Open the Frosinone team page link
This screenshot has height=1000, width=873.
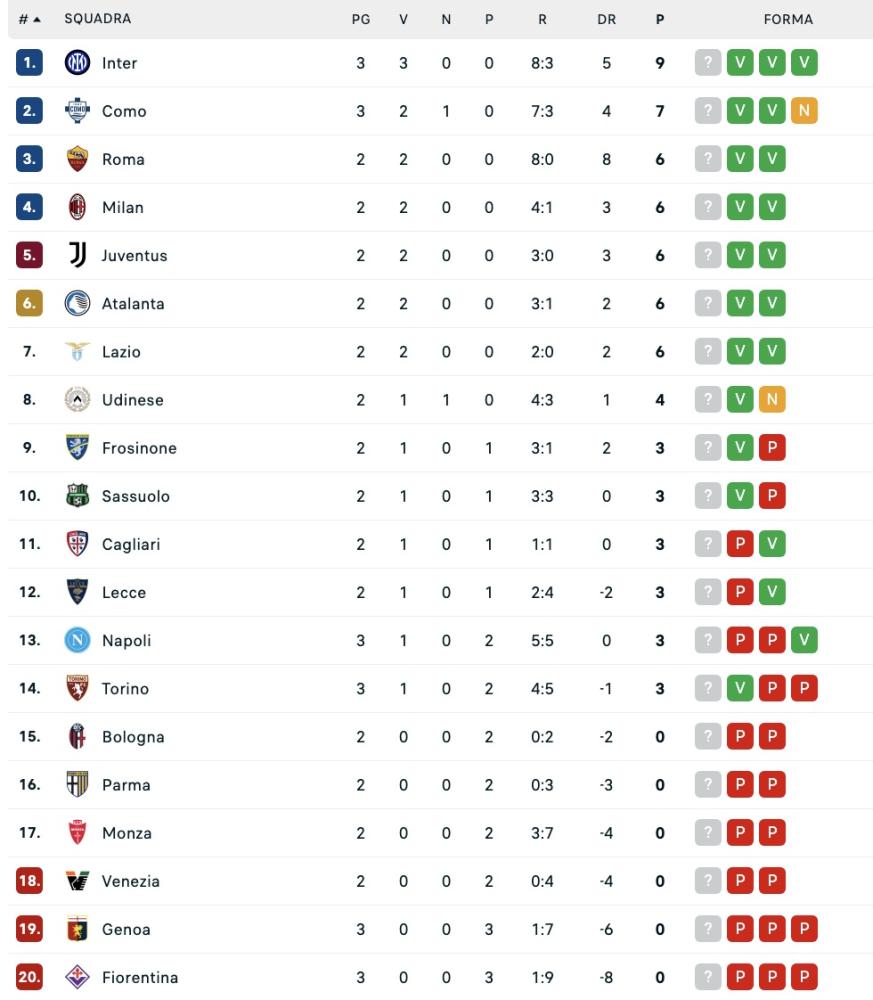click(139, 448)
